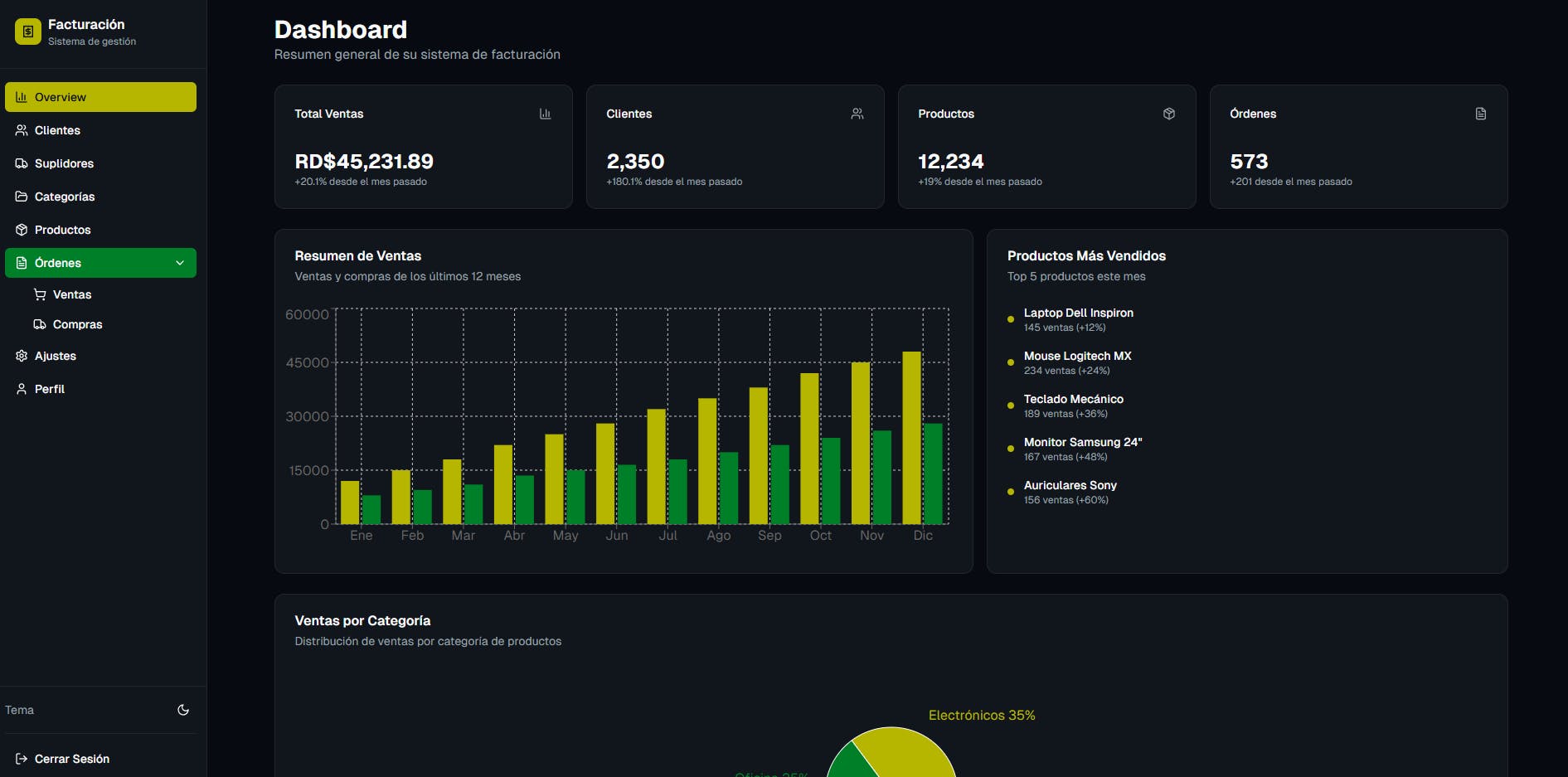
Task: Click the Clientes people icon in sidebar
Action: click(22, 130)
